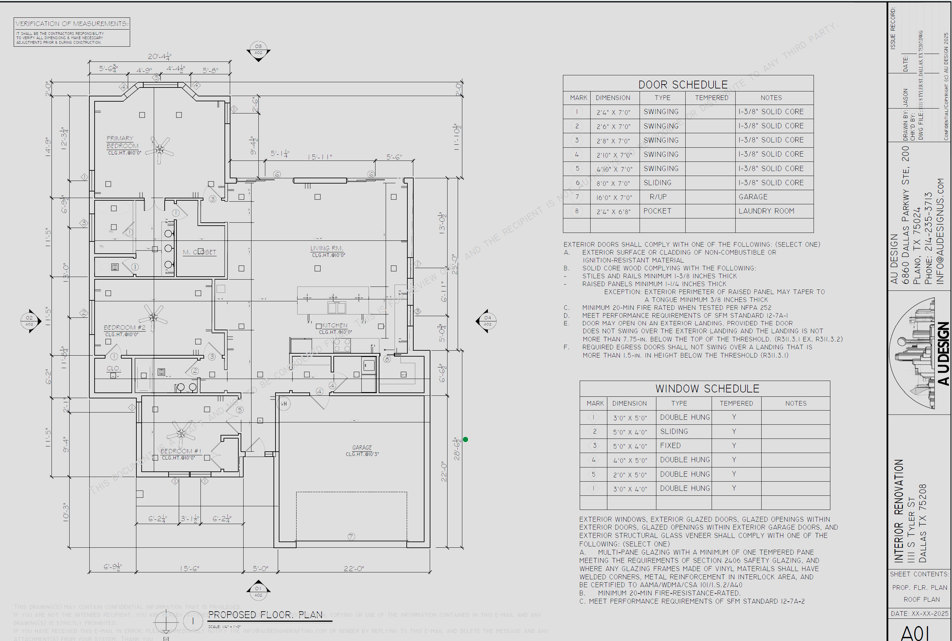Click the top section marker triangle

tap(258, 51)
